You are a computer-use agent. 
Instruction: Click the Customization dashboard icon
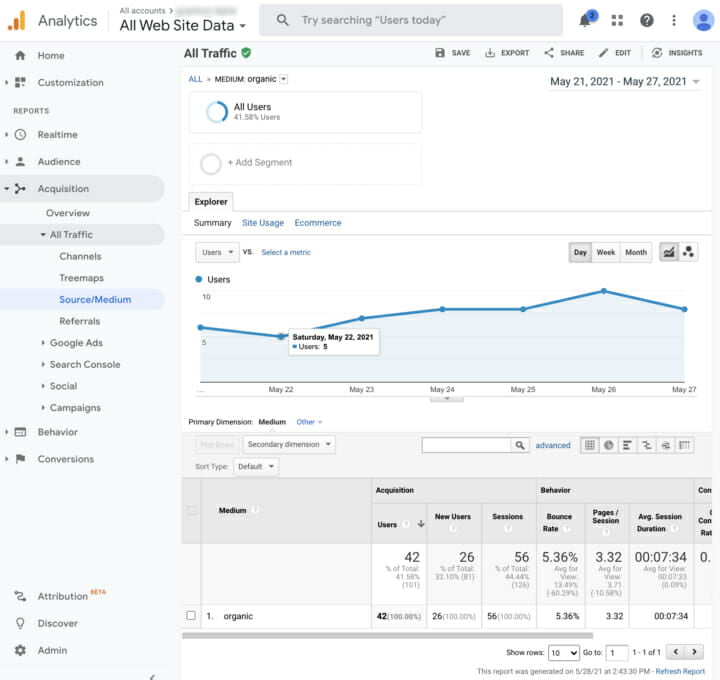(x=20, y=83)
